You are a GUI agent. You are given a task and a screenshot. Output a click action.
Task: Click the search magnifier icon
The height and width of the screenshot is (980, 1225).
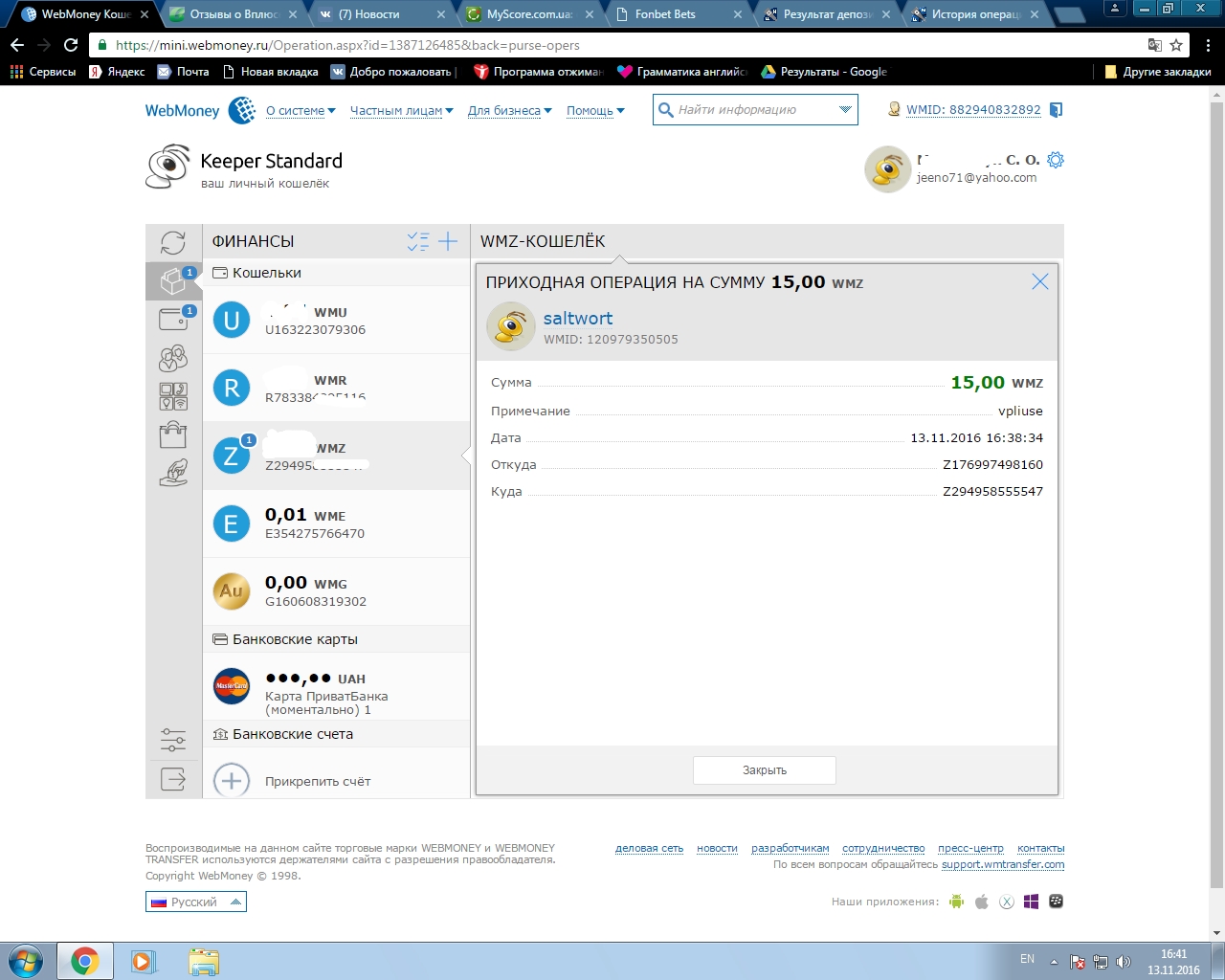tap(666, 110)
